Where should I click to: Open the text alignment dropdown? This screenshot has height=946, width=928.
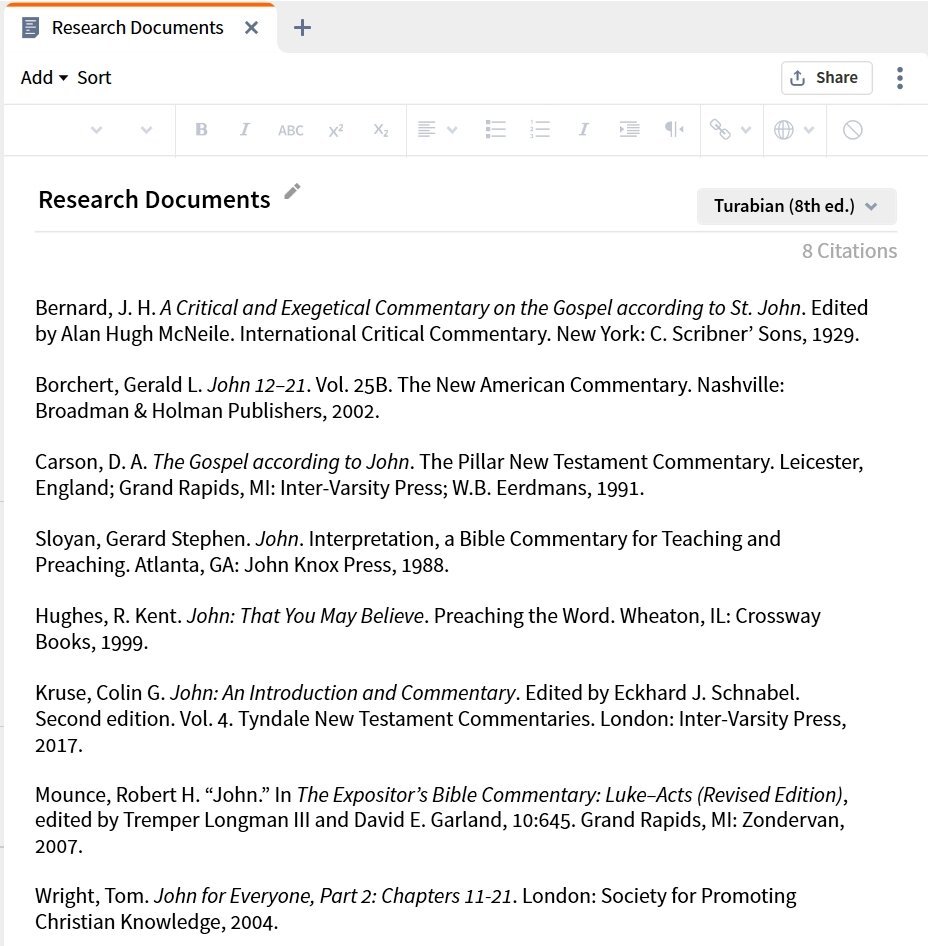point(437,129)
